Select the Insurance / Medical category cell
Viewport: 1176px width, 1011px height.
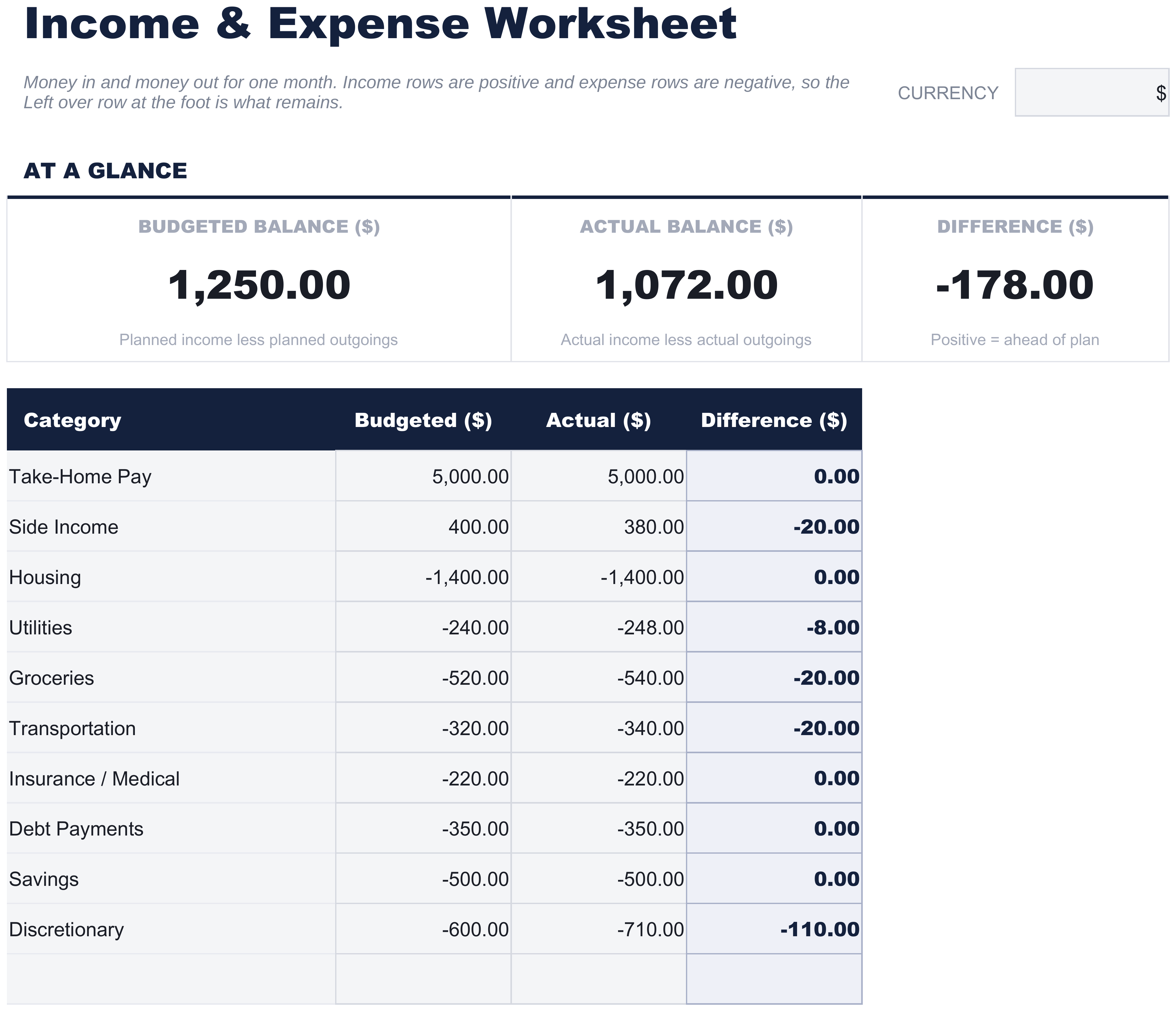point(171,778)
